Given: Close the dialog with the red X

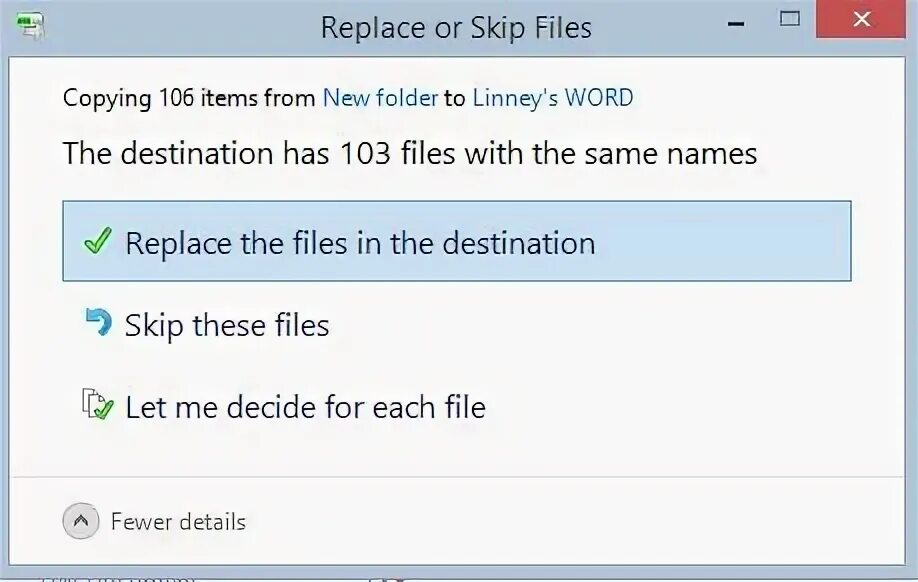Looking at the screenshot, I should click(861, 19).
